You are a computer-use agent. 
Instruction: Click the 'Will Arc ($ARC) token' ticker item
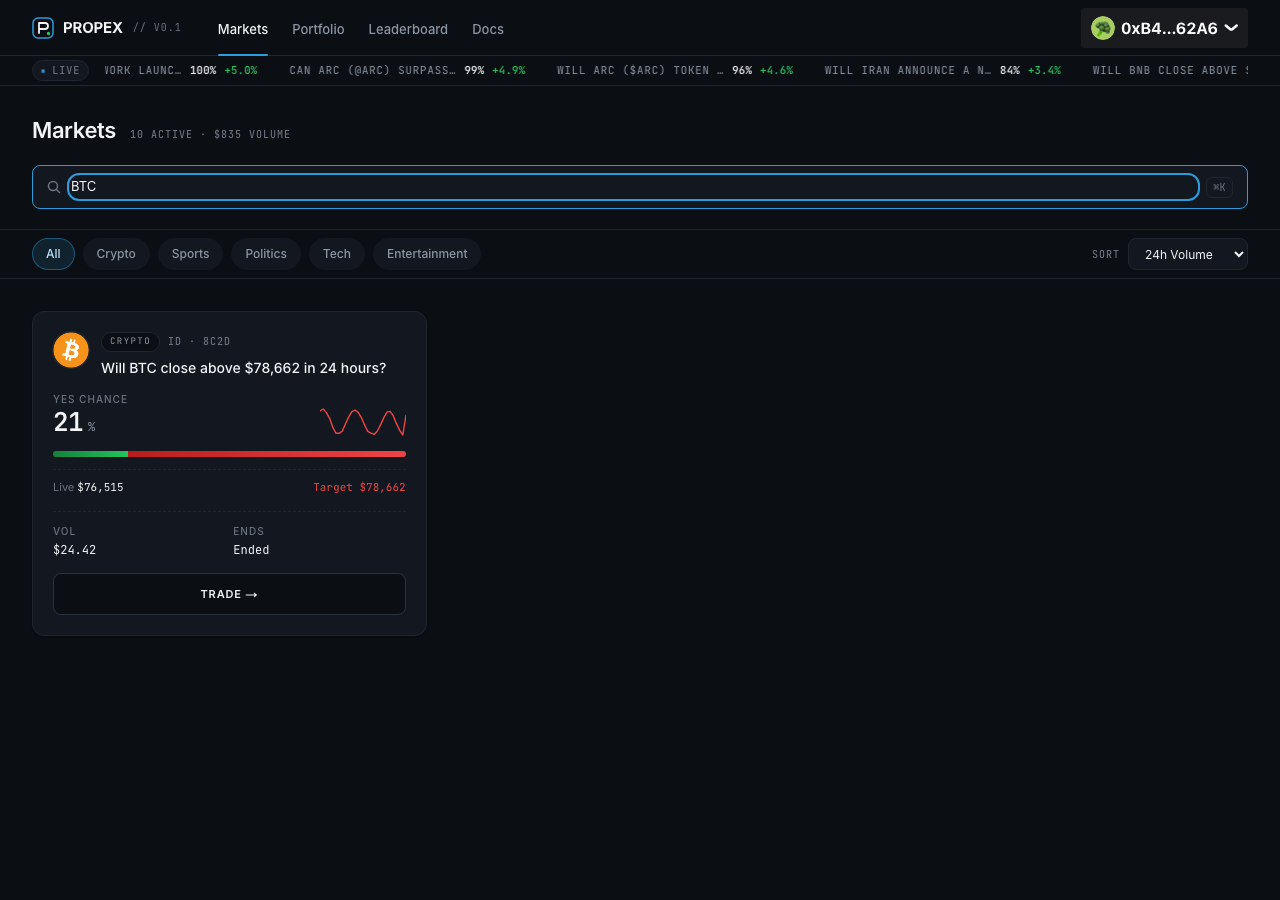pyautogui.click(x=675, y=70)
